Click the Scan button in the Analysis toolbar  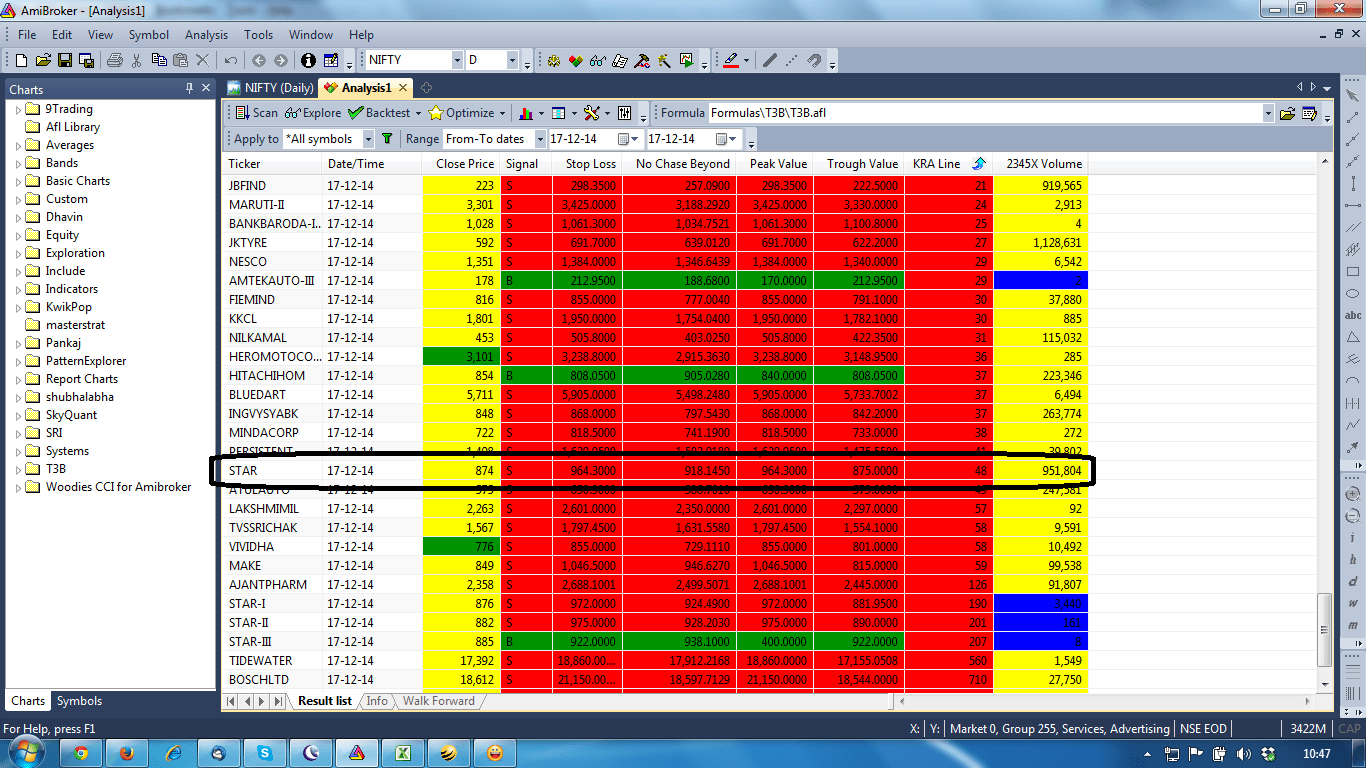[x=257, y=113]
